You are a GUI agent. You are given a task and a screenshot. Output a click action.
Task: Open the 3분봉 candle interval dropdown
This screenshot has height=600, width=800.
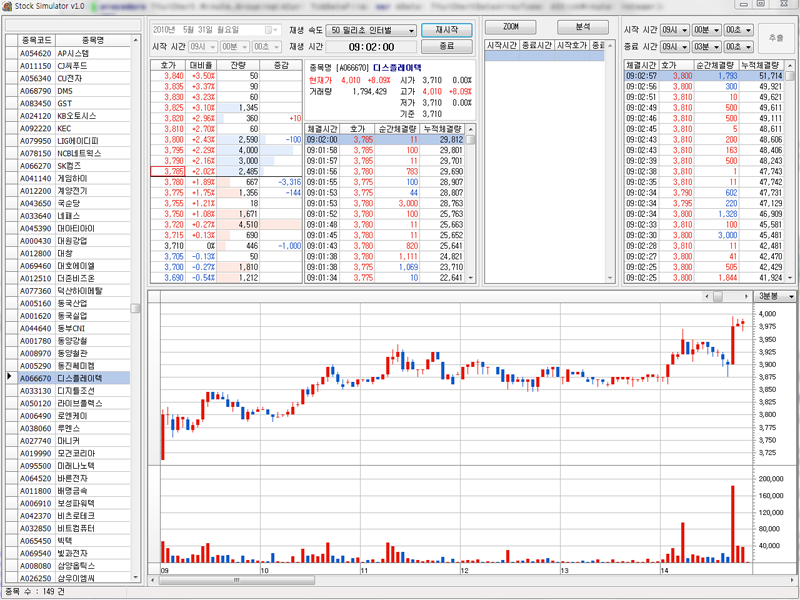791,297
